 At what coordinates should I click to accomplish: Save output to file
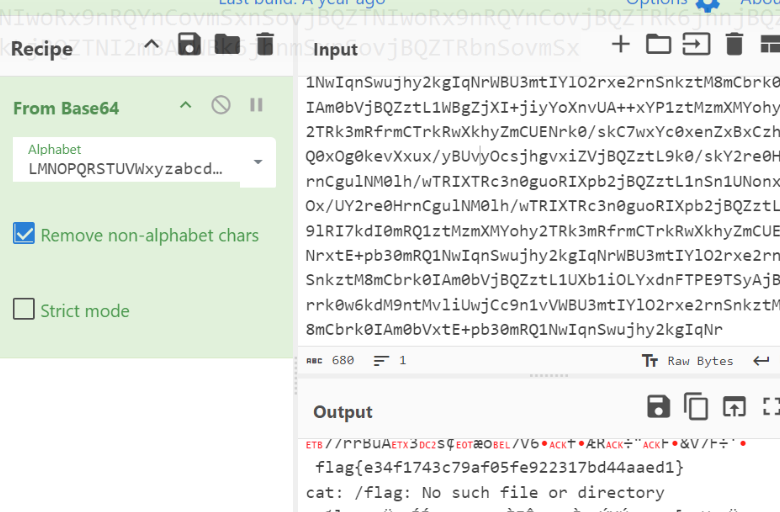click(659, 406)
